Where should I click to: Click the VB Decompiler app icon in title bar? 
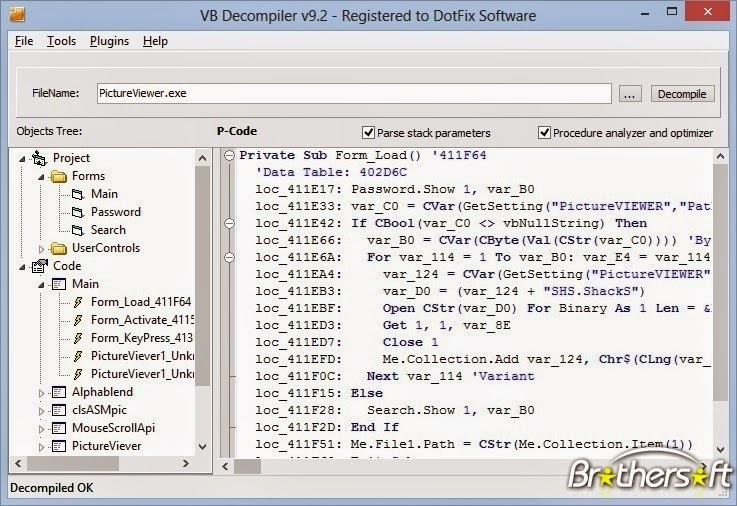[17, 14]
